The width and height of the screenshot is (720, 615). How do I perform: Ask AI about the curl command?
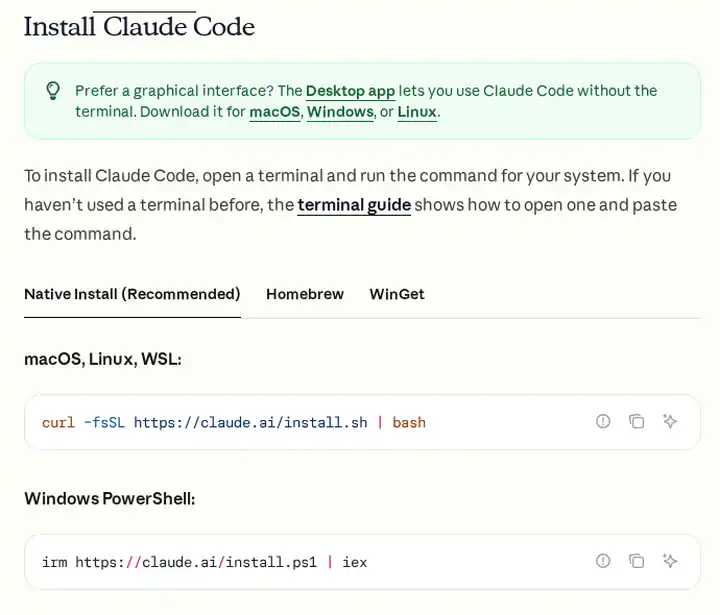pyautogui.click(x=670, y=421)
